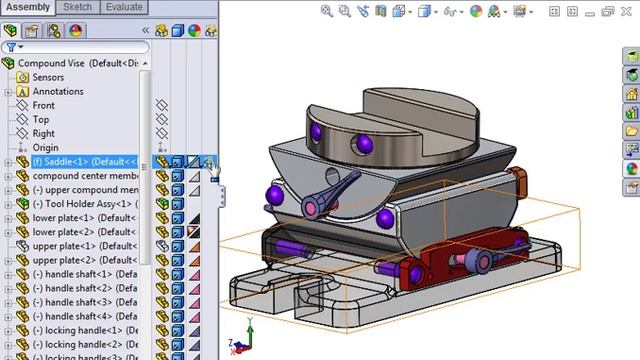This screenshot has height=360, width=640.
Task: Click lower plate<2> red appearance swatch
Action: click(x=194, y=232)
